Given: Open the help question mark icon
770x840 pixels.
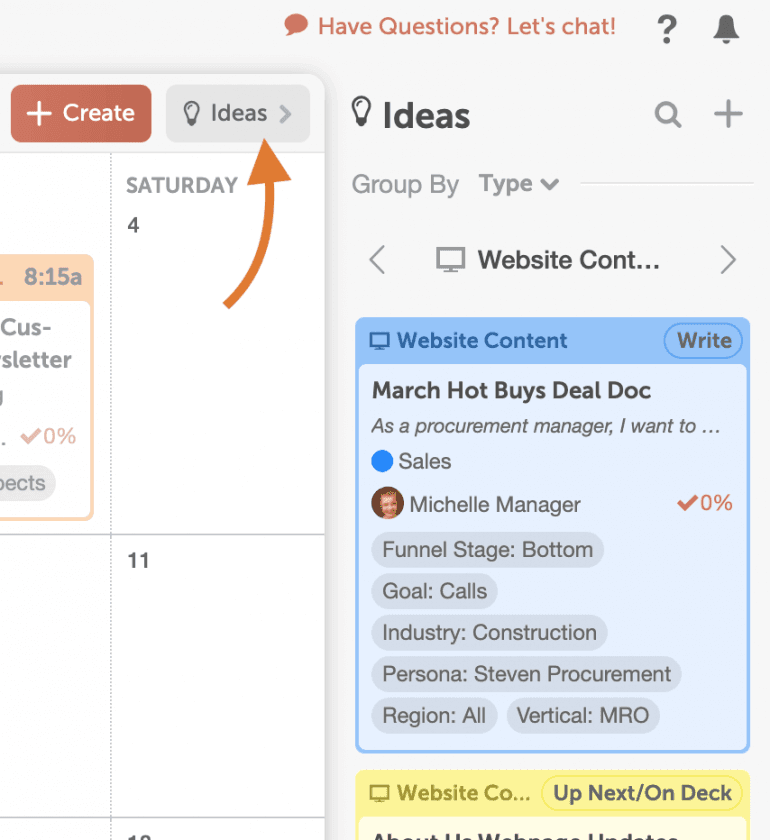Looking at the screenshot, I should click(x=667, y=29).
